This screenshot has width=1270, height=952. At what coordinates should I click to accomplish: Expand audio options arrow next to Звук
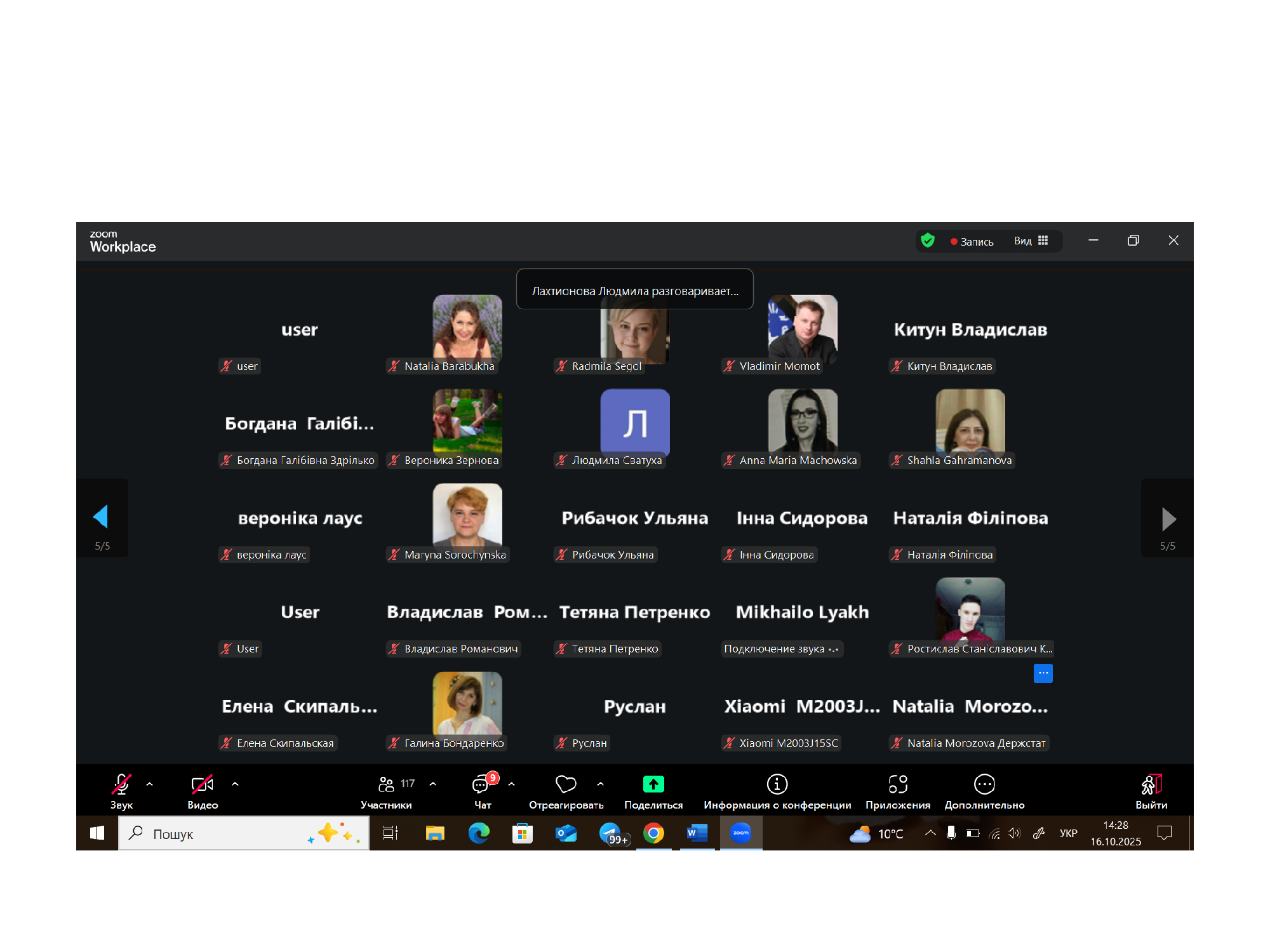[150, 784]
